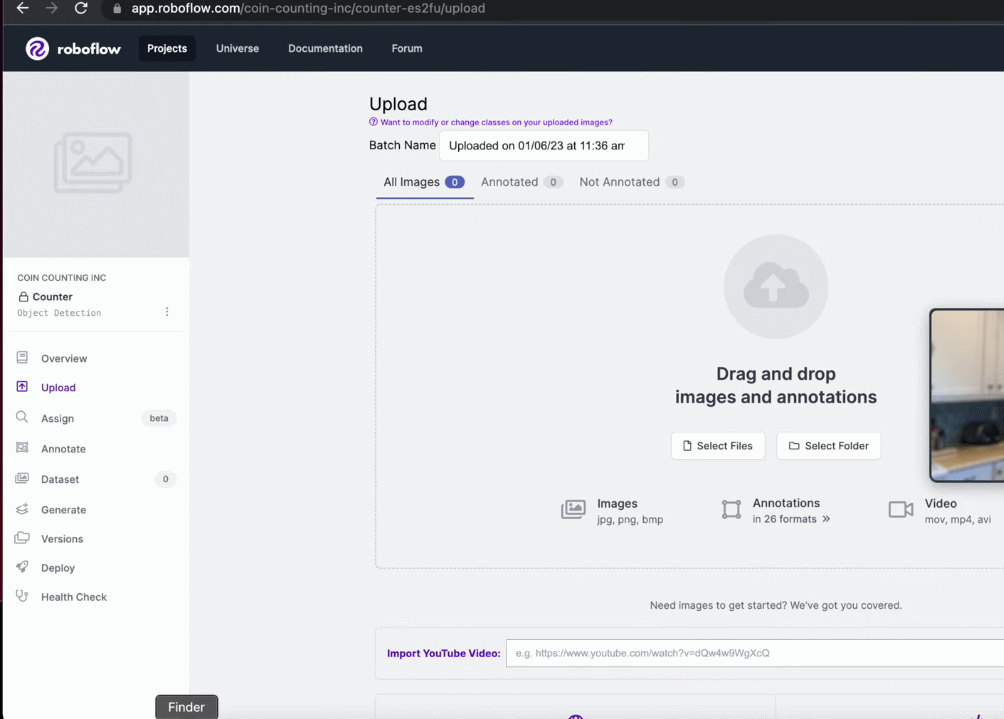Open the Annotate page
The height and width of the screenshot is (719, 1004).
[63, 449]
